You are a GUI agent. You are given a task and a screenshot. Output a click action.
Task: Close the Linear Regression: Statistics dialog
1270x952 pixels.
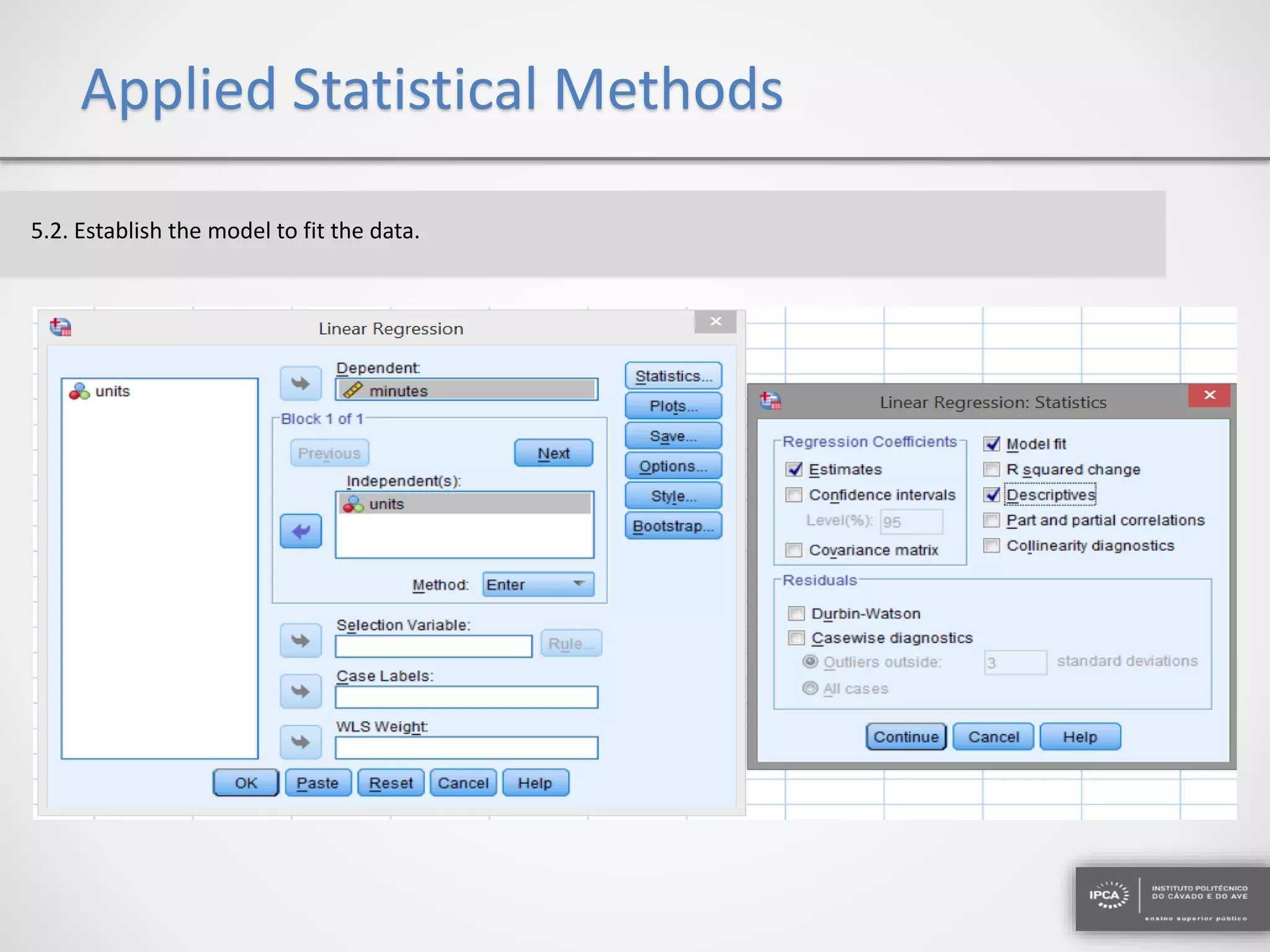[x=1209, y=395]
